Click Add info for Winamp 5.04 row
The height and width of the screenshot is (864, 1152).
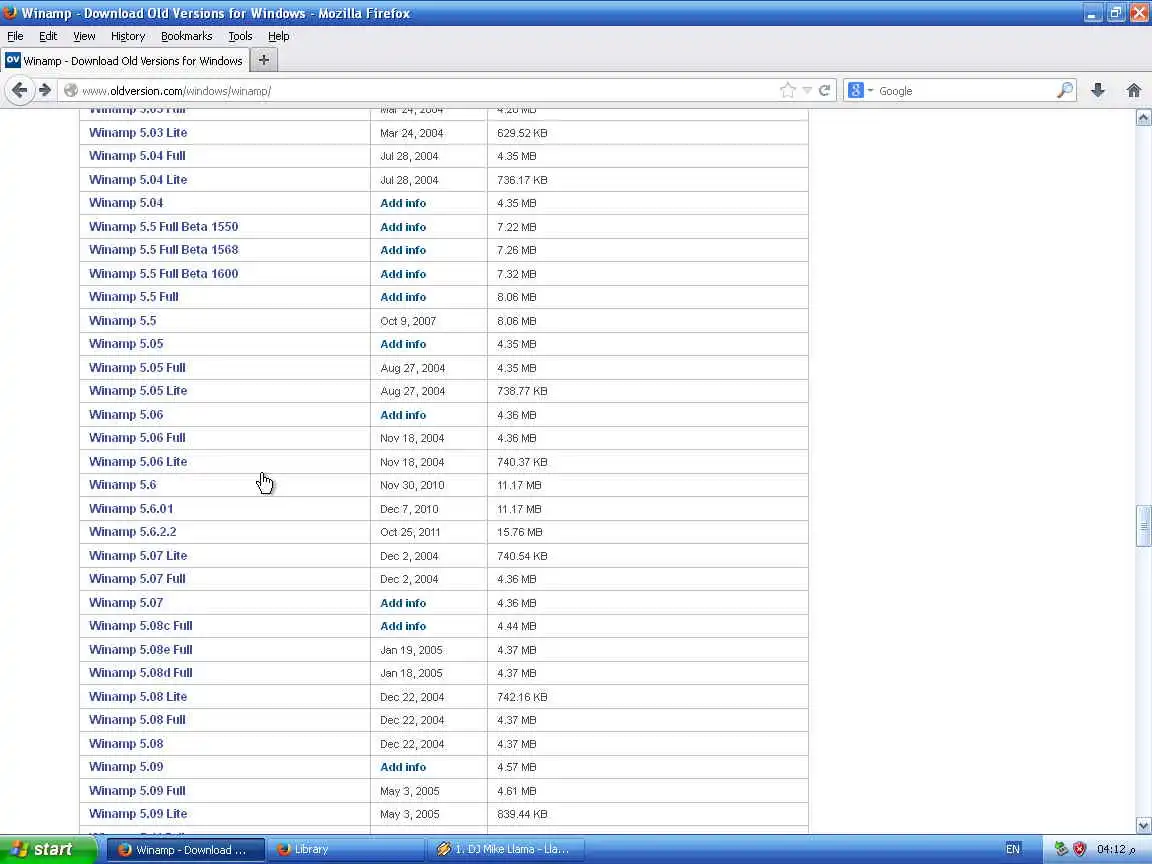click(403, 203)
